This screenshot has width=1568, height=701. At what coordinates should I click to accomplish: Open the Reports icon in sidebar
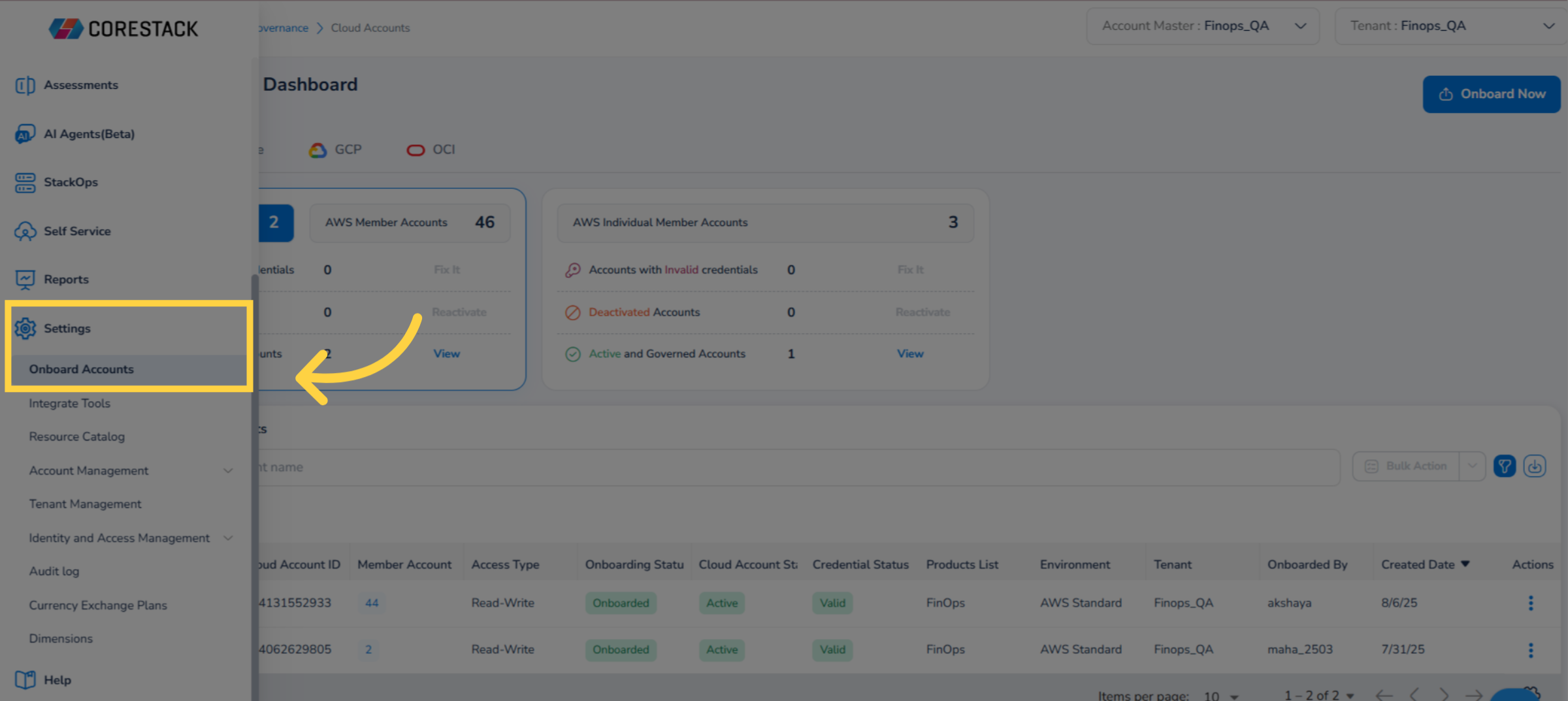coord(25,280)
